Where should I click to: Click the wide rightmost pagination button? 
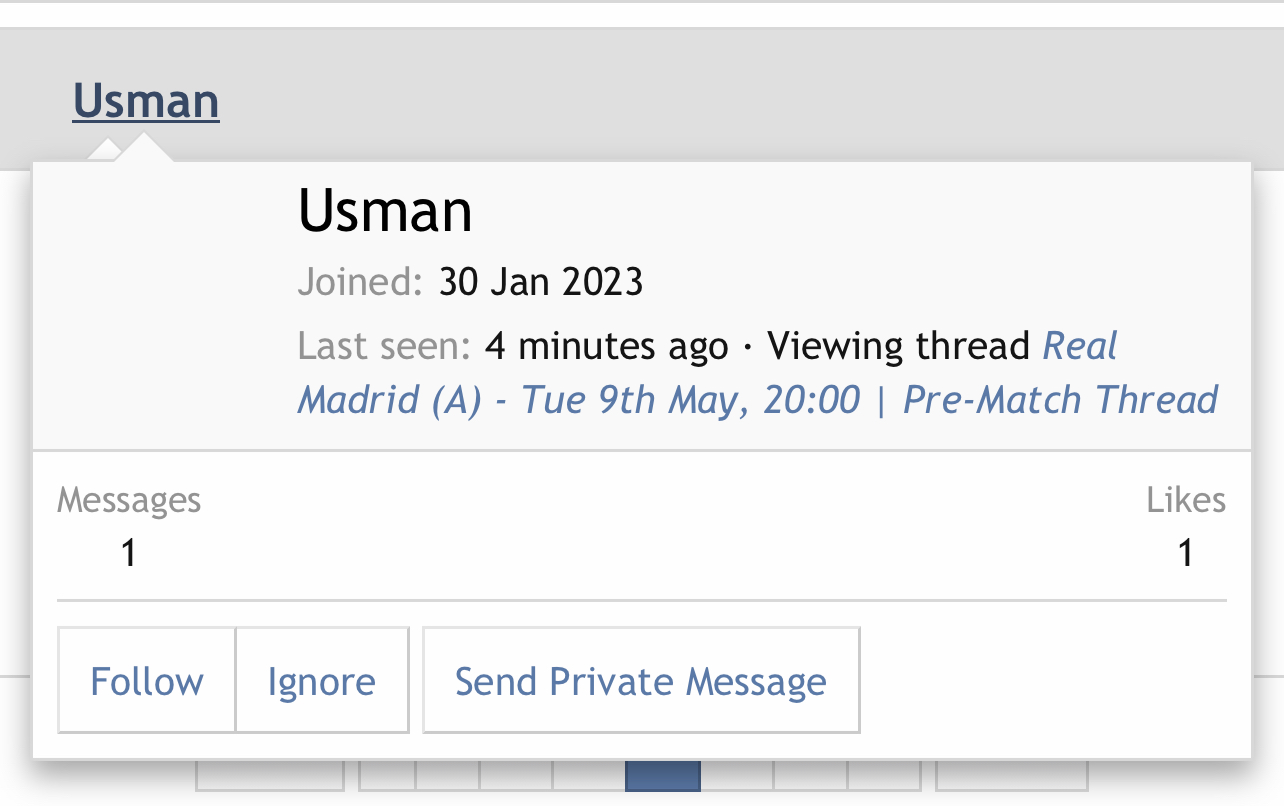(1011, 776)
